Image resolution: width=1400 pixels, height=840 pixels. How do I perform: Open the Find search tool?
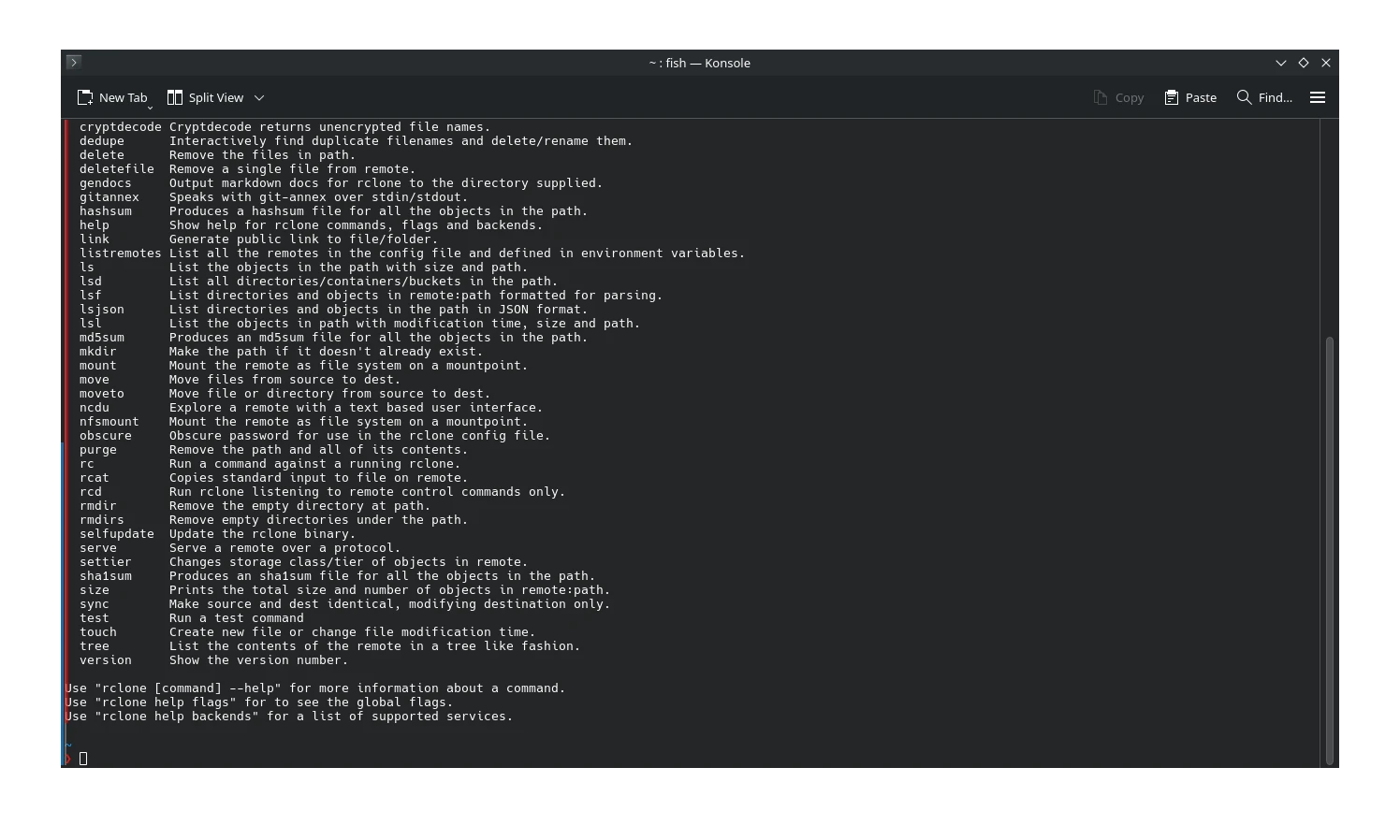[1264, 97]
